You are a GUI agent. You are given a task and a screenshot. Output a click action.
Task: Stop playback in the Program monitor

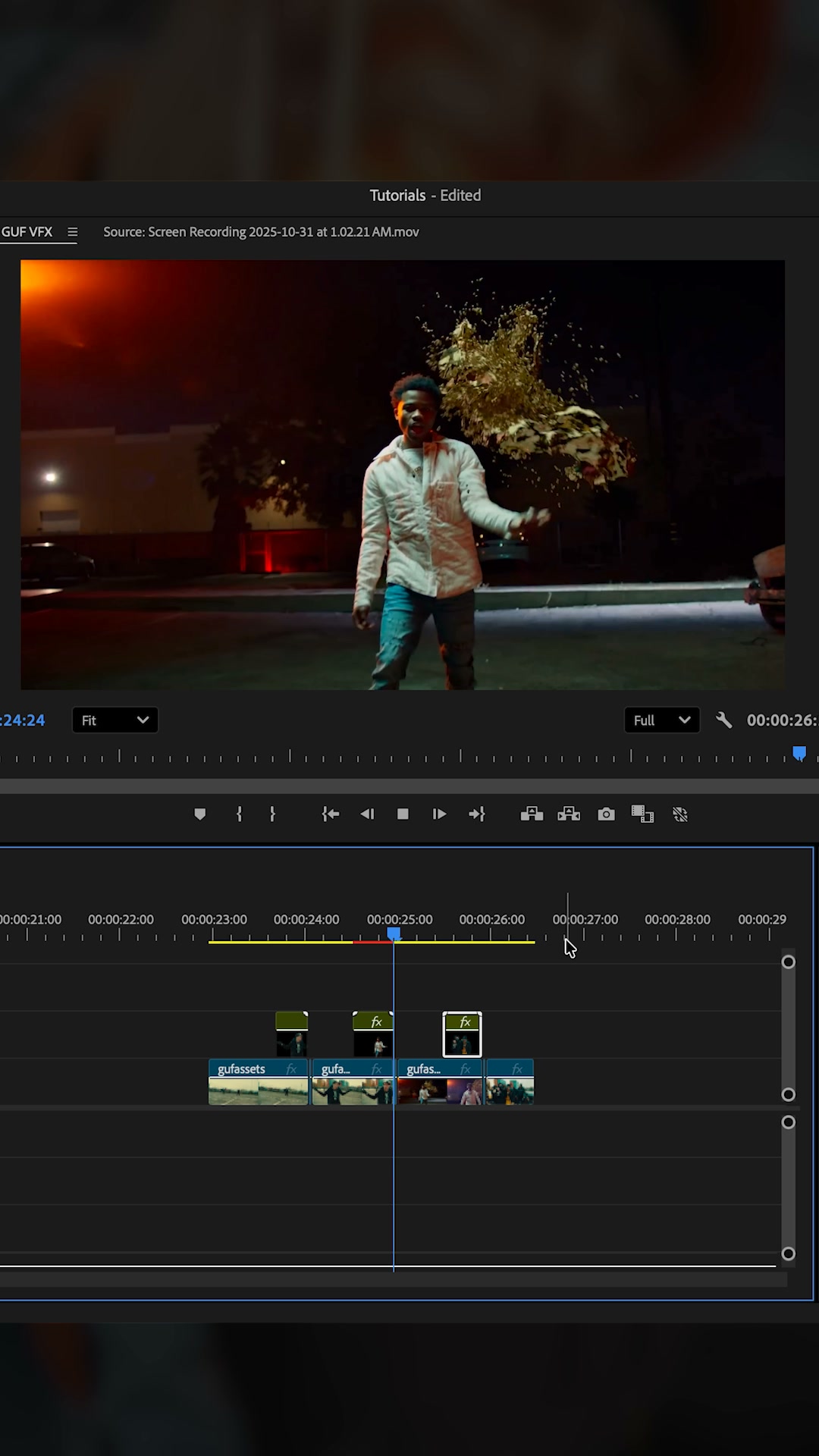click(403, 814)
